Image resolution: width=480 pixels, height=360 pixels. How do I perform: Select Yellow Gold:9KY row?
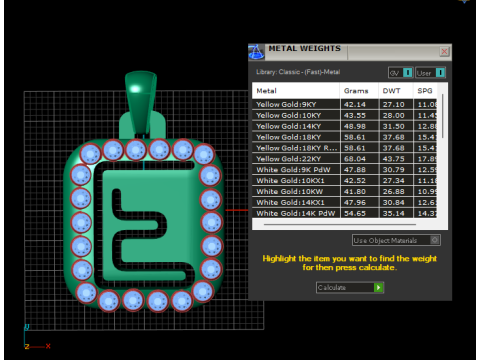[x=344, y=104]
